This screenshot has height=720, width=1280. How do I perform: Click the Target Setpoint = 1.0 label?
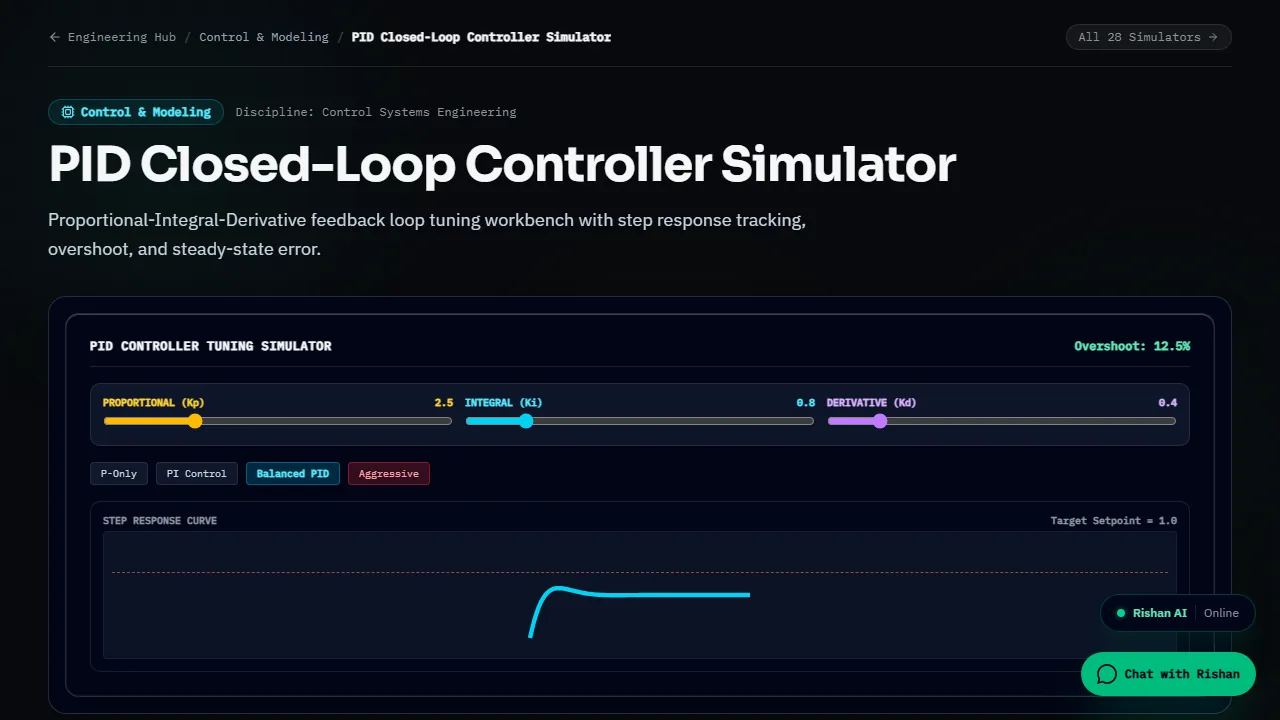pos(1113,521)
